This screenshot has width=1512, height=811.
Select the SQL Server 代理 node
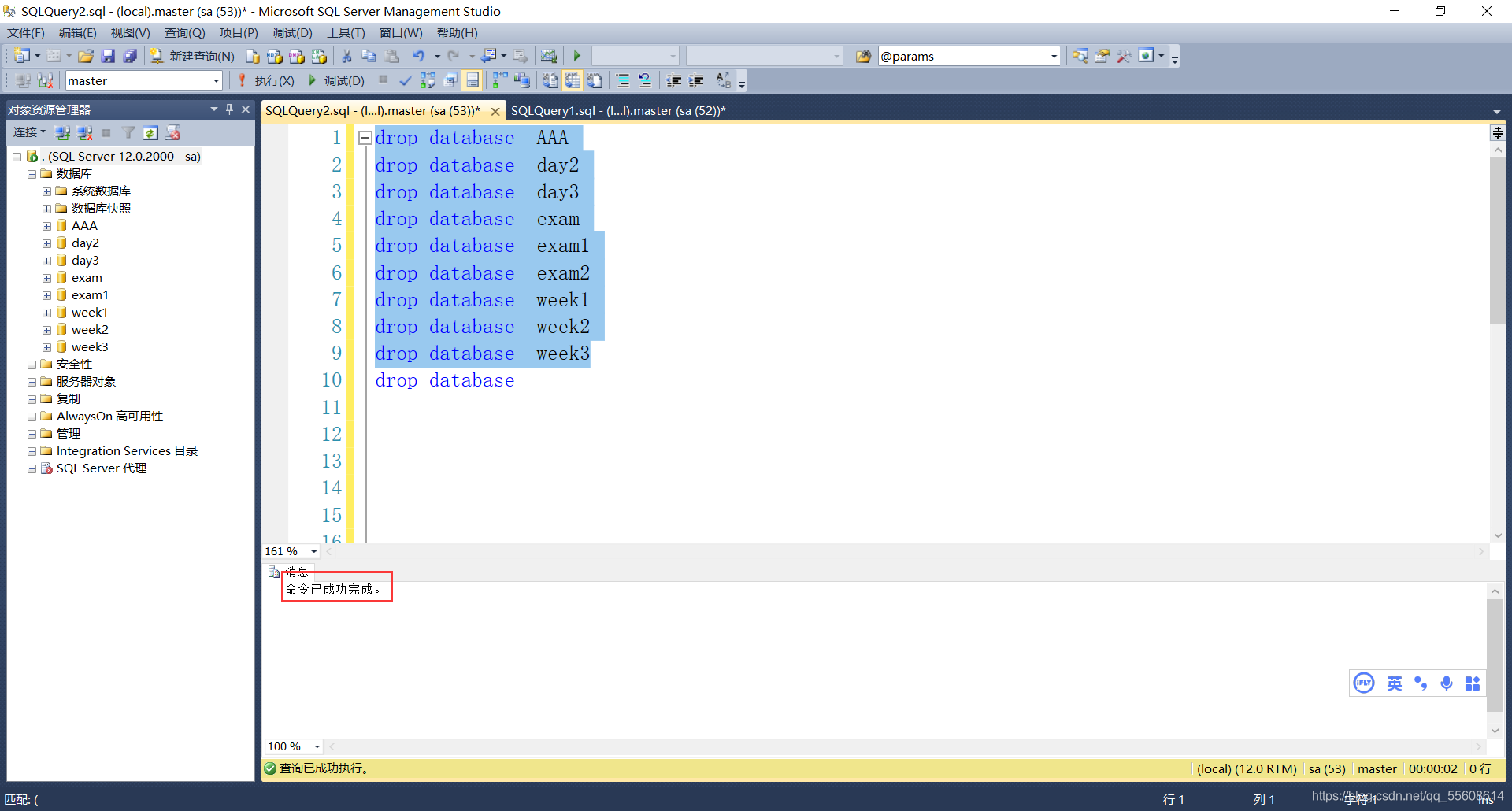point(101,468)
